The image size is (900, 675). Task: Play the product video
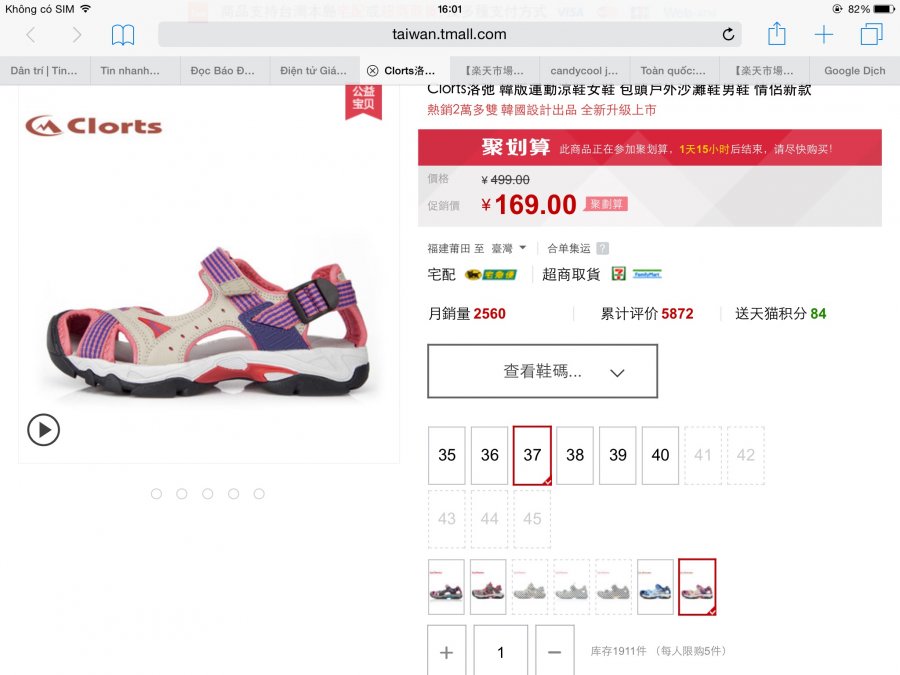click(x=44, y=430)
